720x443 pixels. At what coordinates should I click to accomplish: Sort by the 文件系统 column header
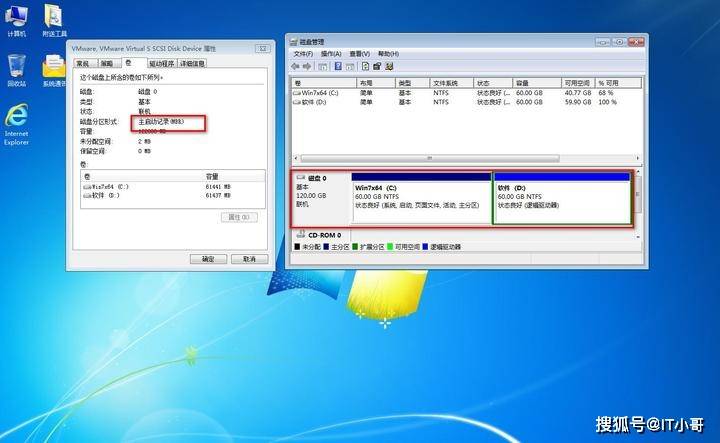(x=452, y=83)
